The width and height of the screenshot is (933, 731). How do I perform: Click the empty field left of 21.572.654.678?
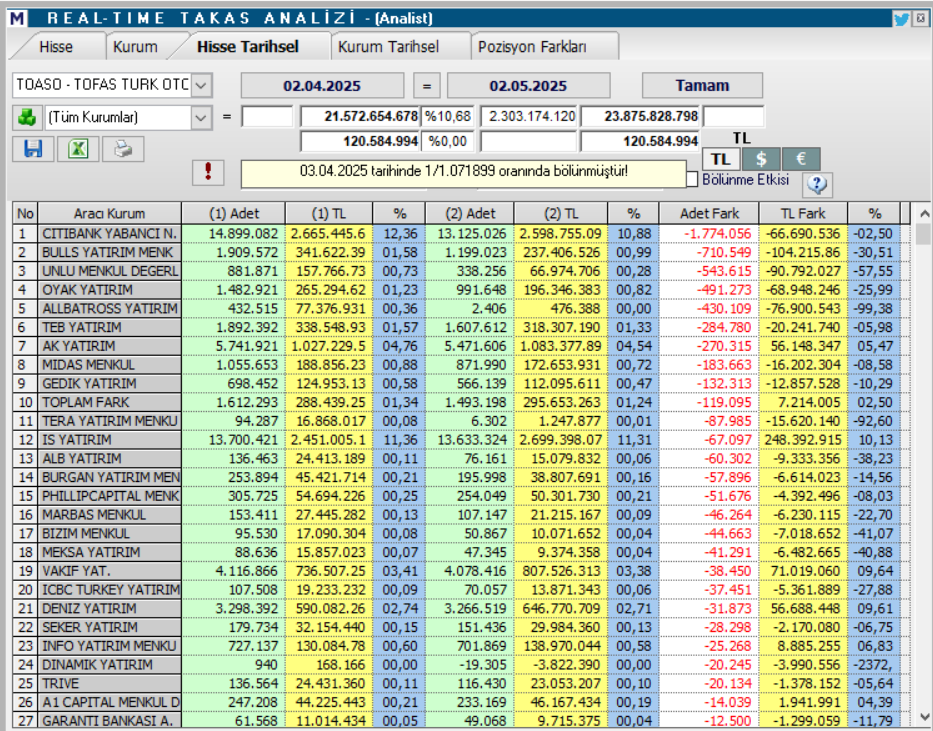[267, 117]
